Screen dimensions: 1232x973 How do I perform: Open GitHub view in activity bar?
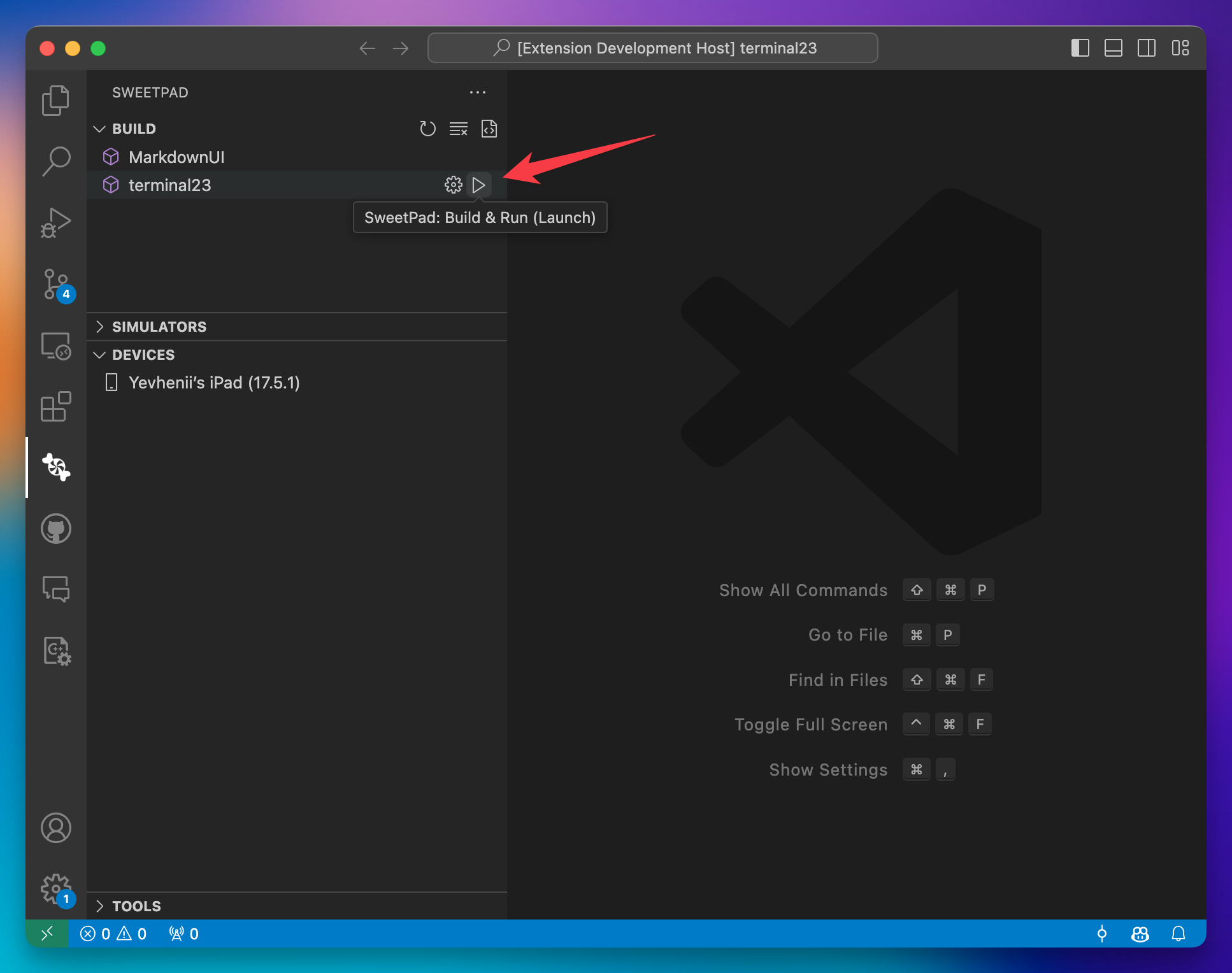pyautogui.click(x=56, y=529)
